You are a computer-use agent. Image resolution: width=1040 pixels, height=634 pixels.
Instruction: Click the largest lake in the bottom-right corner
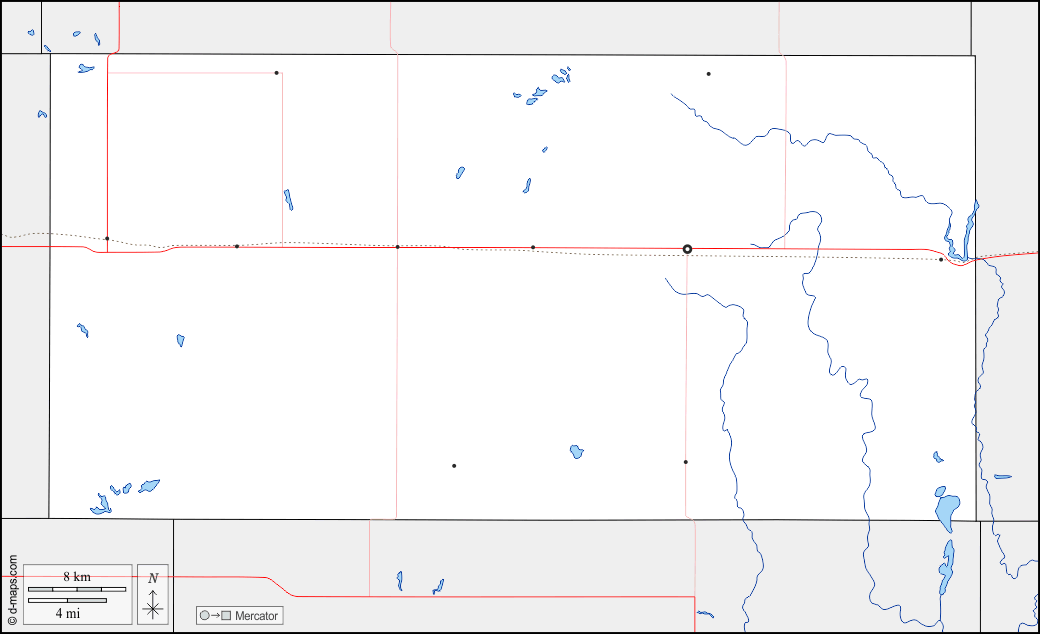click(x=947, y=508)
